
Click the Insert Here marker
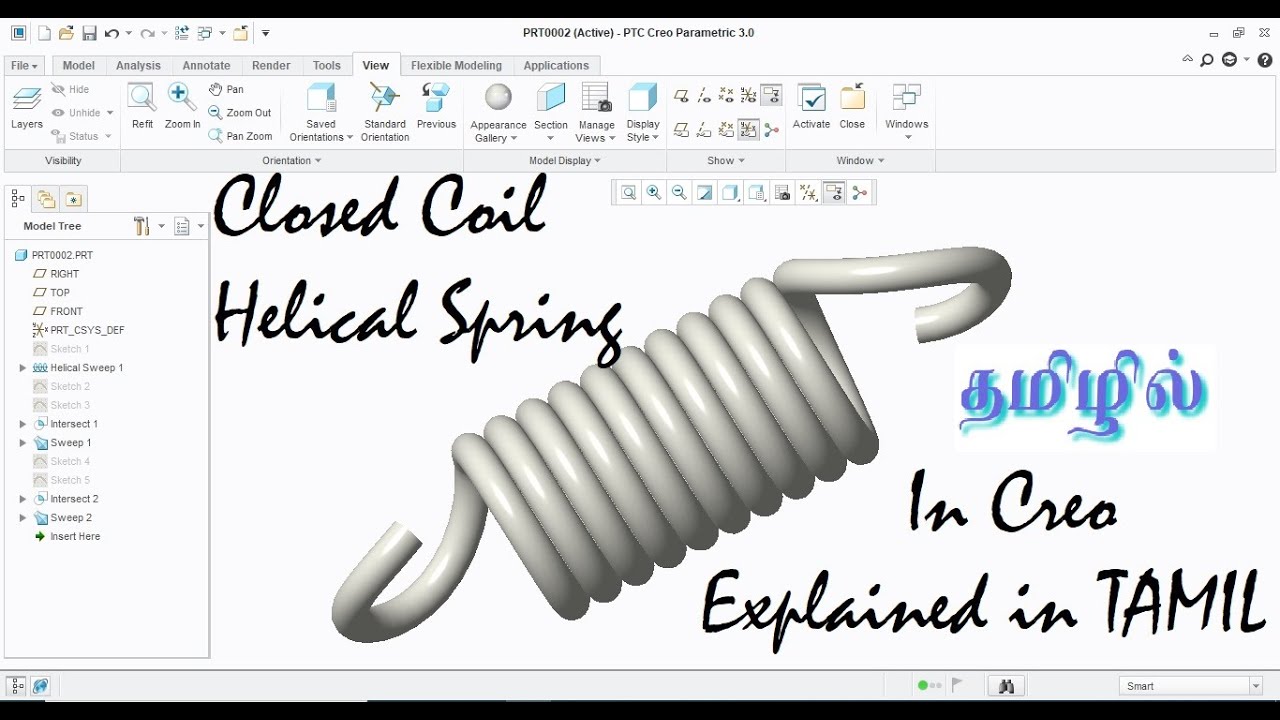click(x=67, y=537)
